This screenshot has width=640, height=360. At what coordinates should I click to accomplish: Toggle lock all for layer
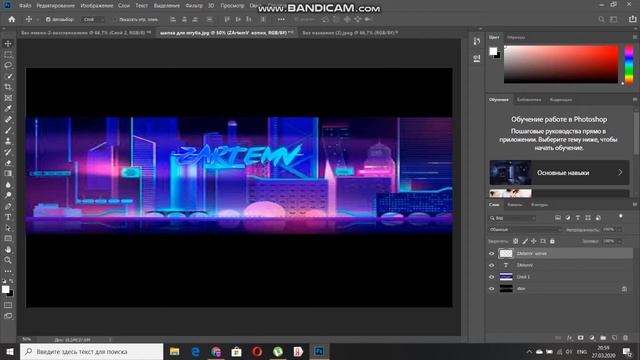(x=552, y=241)
